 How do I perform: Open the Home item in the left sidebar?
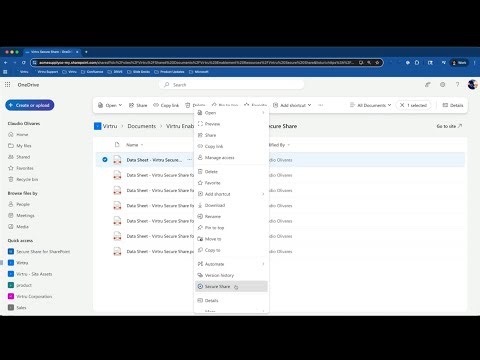point(19,135)
